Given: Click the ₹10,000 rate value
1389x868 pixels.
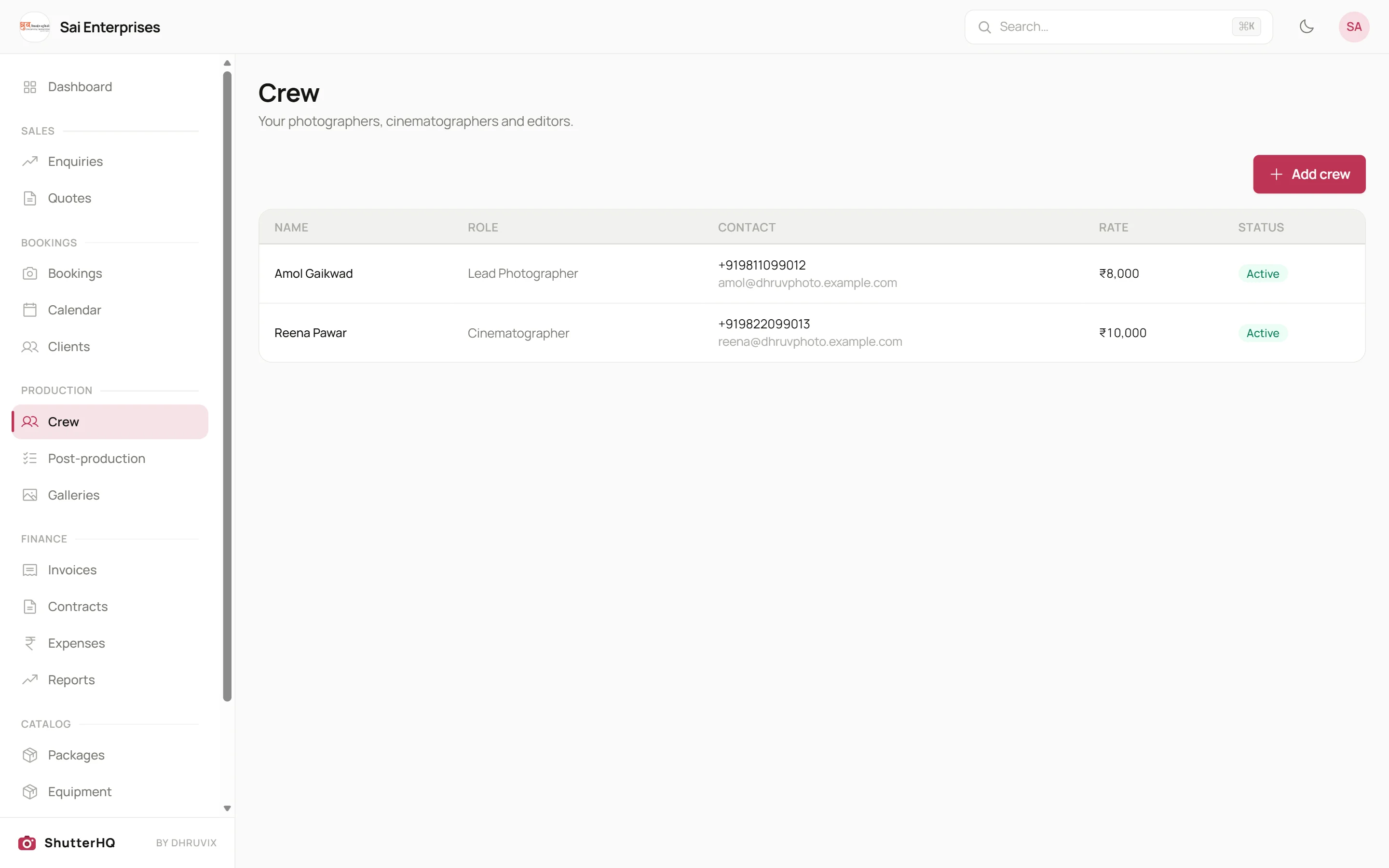Looking at the screenshot, I should 1122,333.
